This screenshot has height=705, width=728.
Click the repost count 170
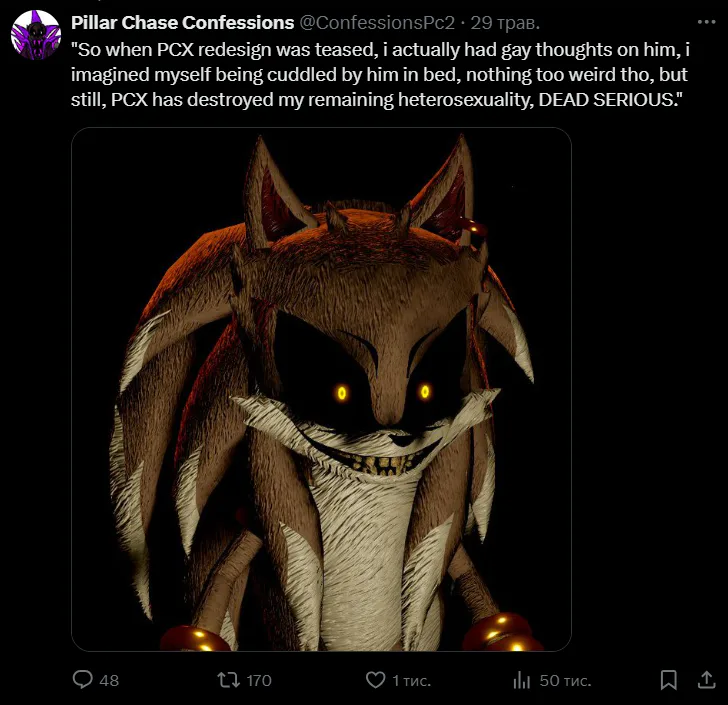pyautogui.click(x=258, y=680)
